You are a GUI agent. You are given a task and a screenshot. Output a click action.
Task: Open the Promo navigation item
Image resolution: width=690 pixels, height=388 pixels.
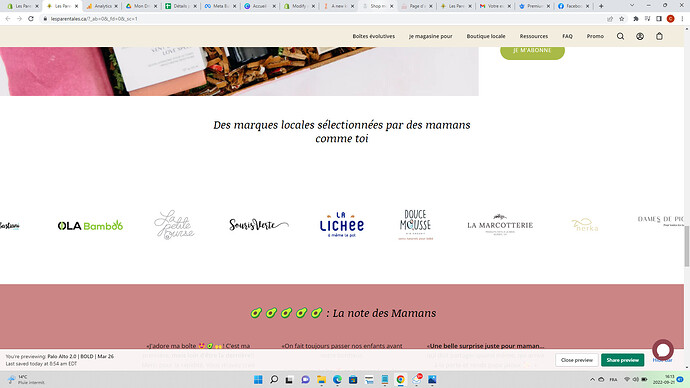(595, 37)
